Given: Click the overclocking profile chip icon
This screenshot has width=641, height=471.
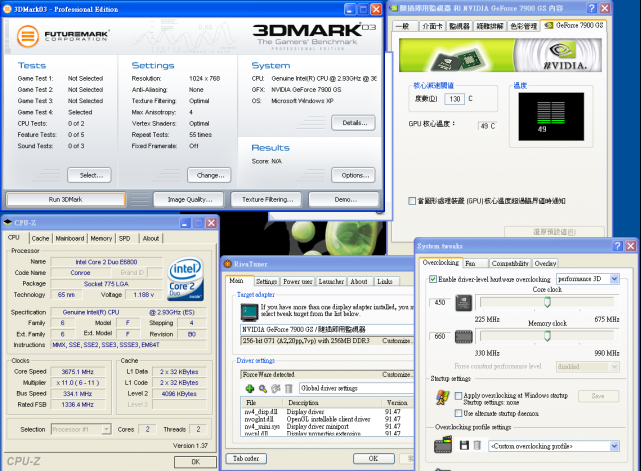Looking at the screenshot, I should click(x=443, y=444).
